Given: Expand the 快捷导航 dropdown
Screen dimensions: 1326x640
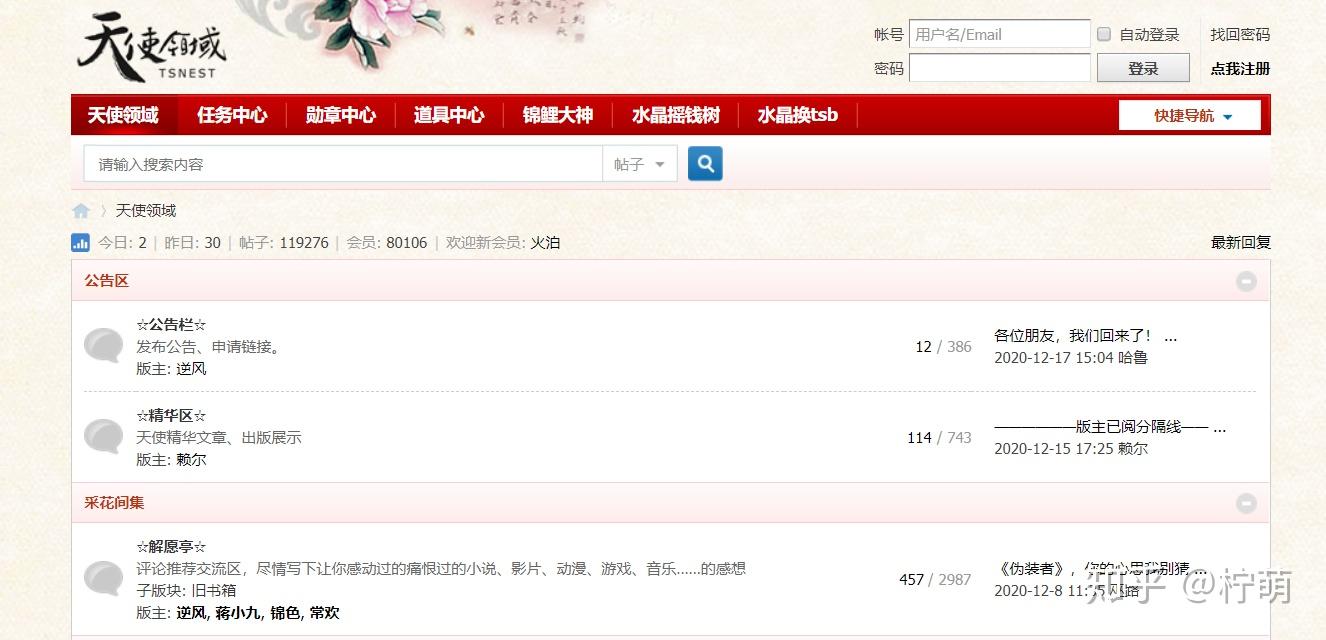Looking at the screenshot, I should (1190, 115).
